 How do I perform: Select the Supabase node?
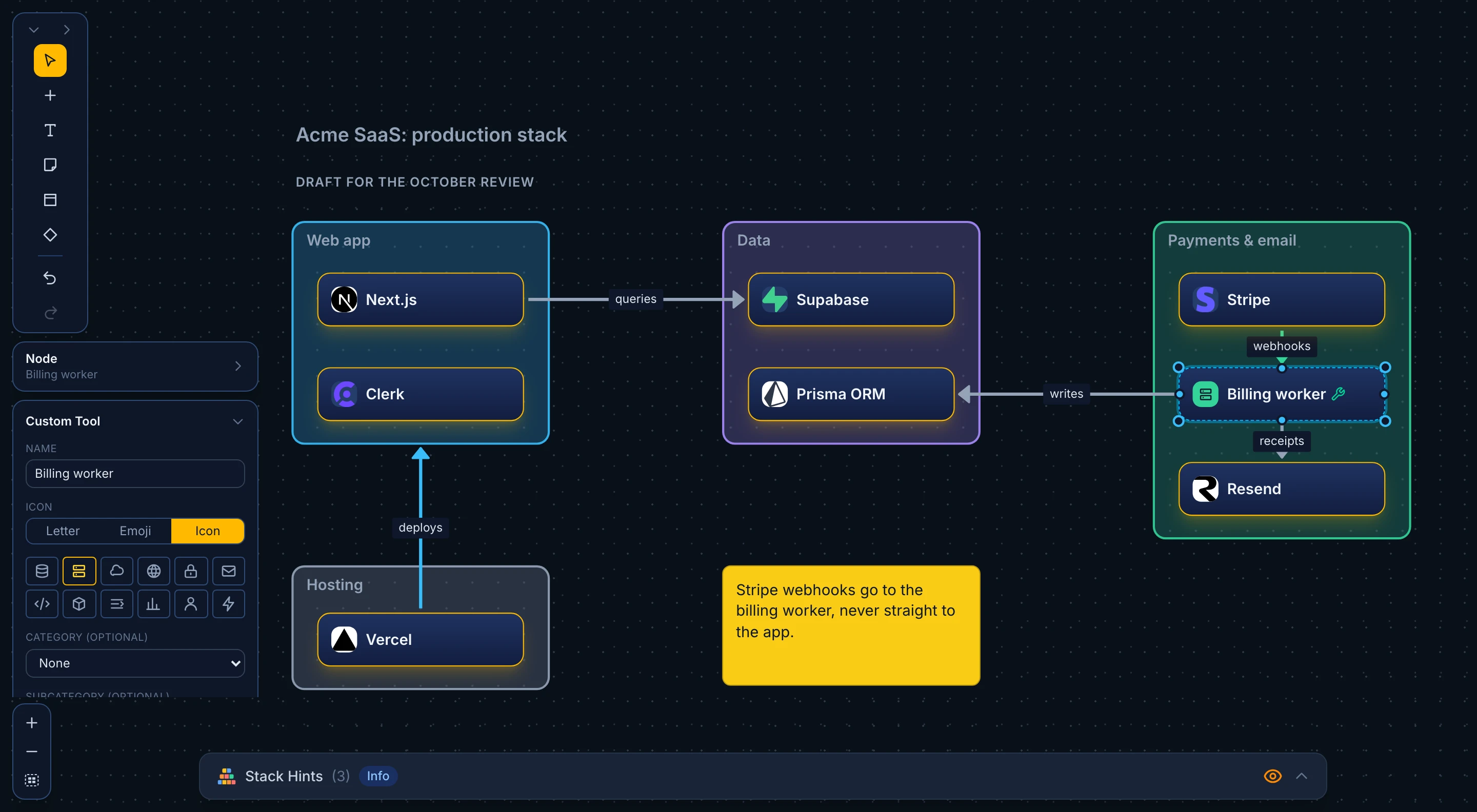851,299
